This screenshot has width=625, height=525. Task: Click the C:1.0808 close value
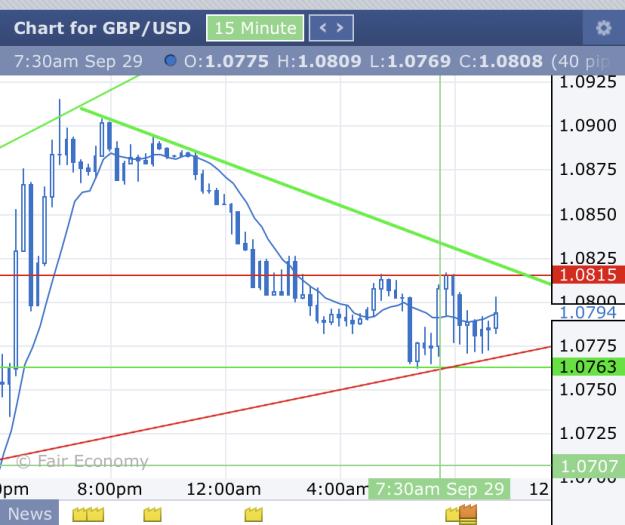501,61
